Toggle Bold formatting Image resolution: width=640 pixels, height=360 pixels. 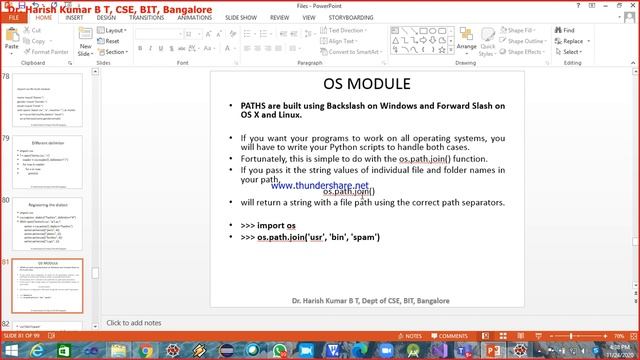[x=140, y=49]
